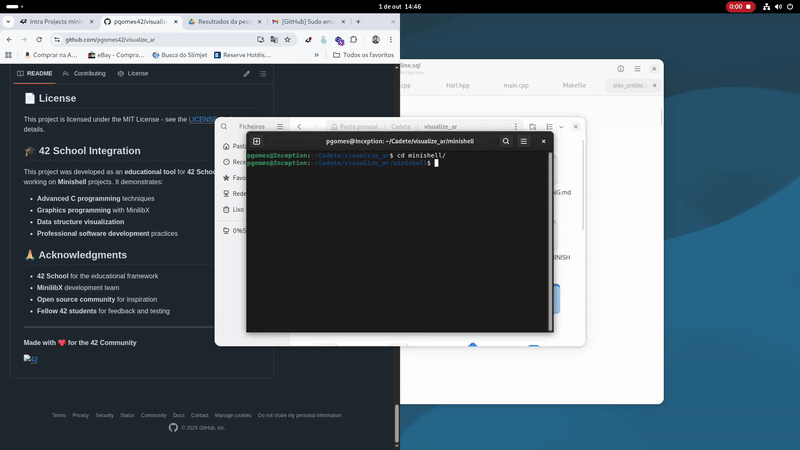800x450 pixels.
Task: Open the main.cpp editor tab
Action: coord(516,85)
